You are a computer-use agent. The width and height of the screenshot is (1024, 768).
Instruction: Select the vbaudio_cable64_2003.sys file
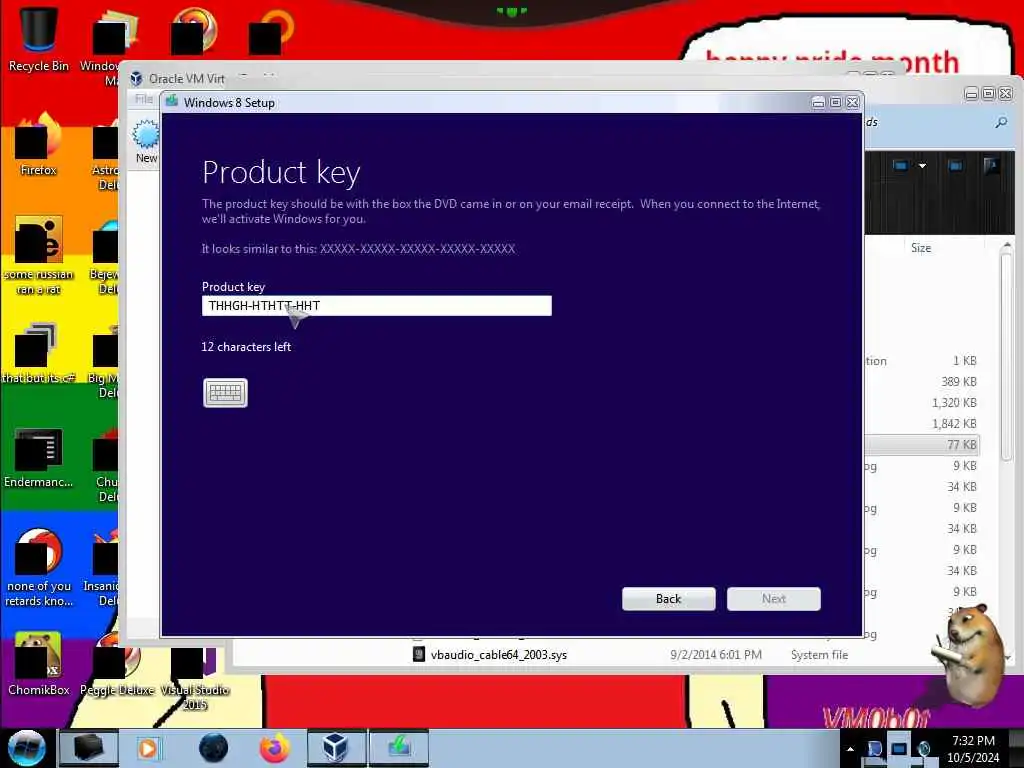[498, 654]
